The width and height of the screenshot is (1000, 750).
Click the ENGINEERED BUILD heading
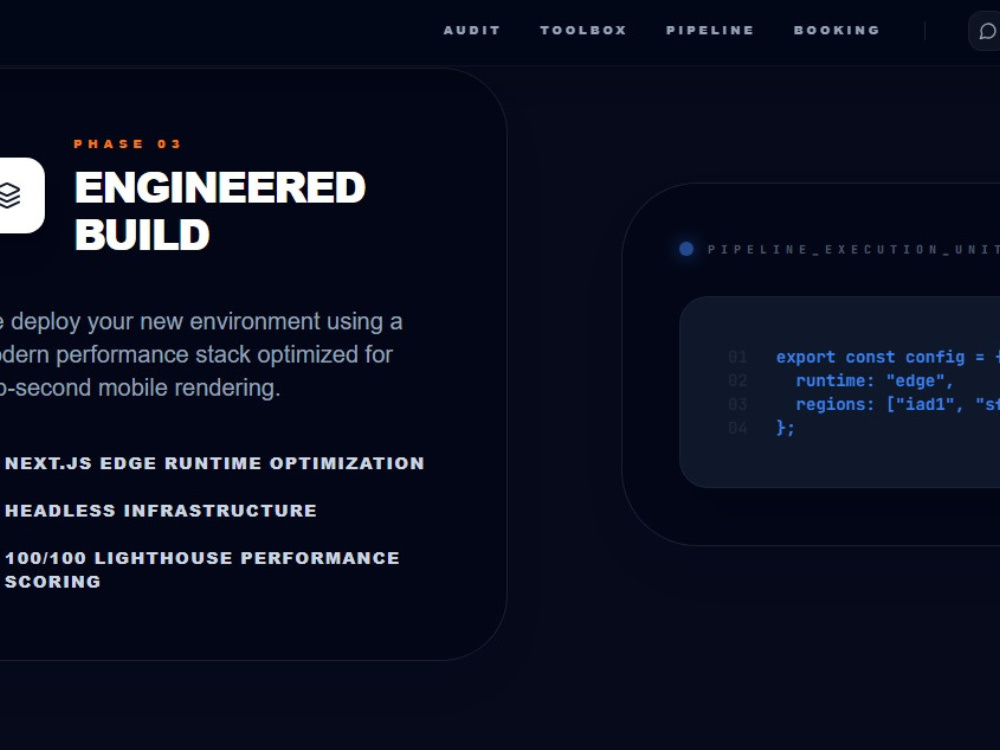tap(220, 210)
